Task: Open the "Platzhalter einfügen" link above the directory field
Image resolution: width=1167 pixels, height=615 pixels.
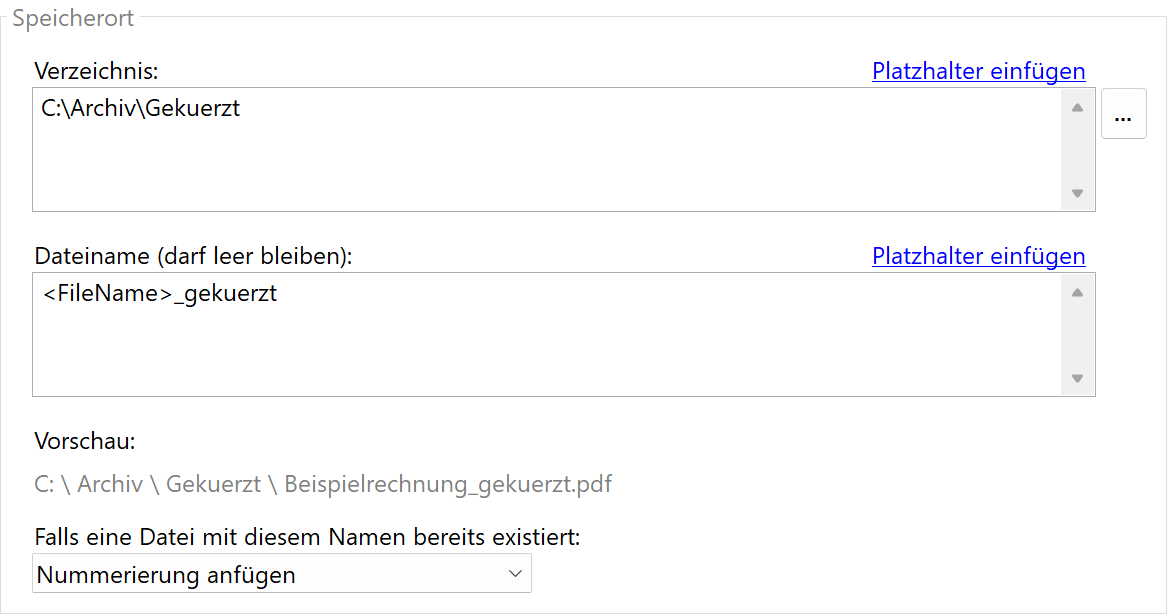Action: (x=978, y=71)
